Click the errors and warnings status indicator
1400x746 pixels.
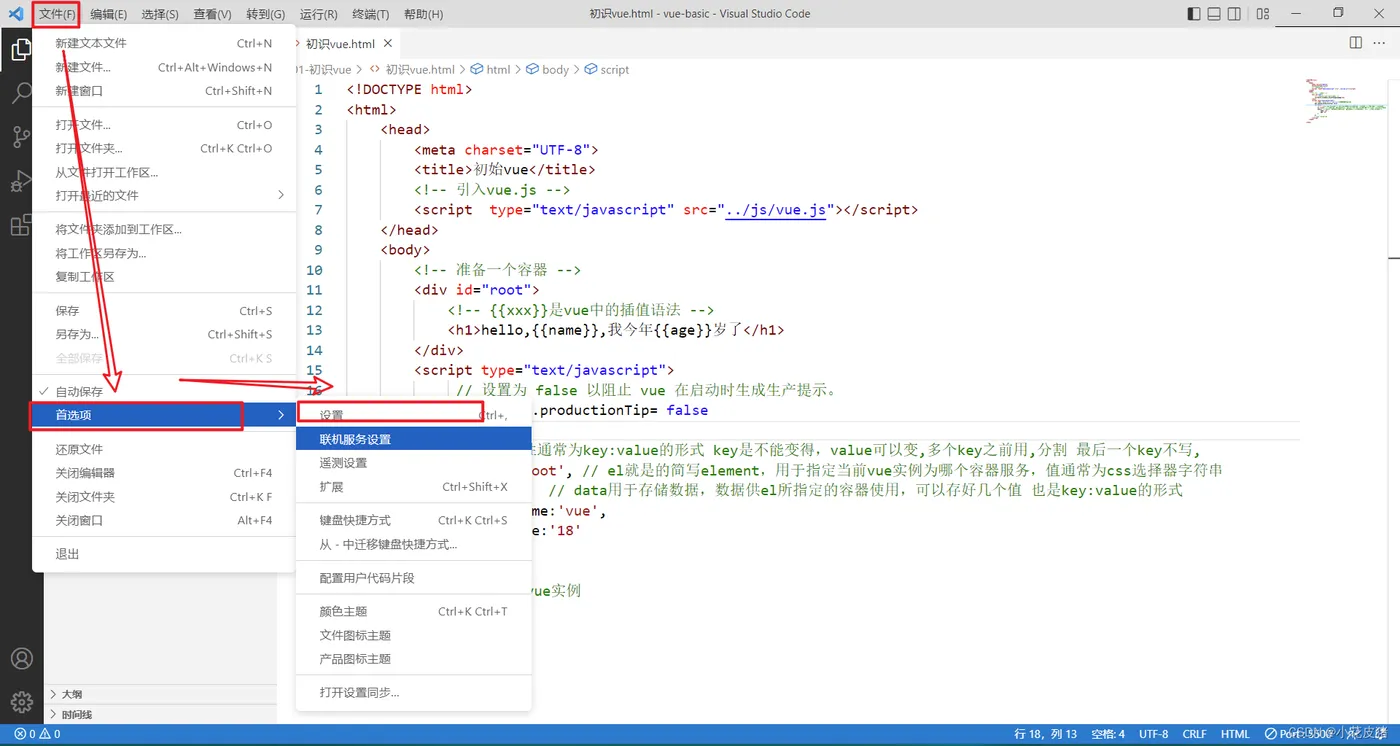point(37,734)
